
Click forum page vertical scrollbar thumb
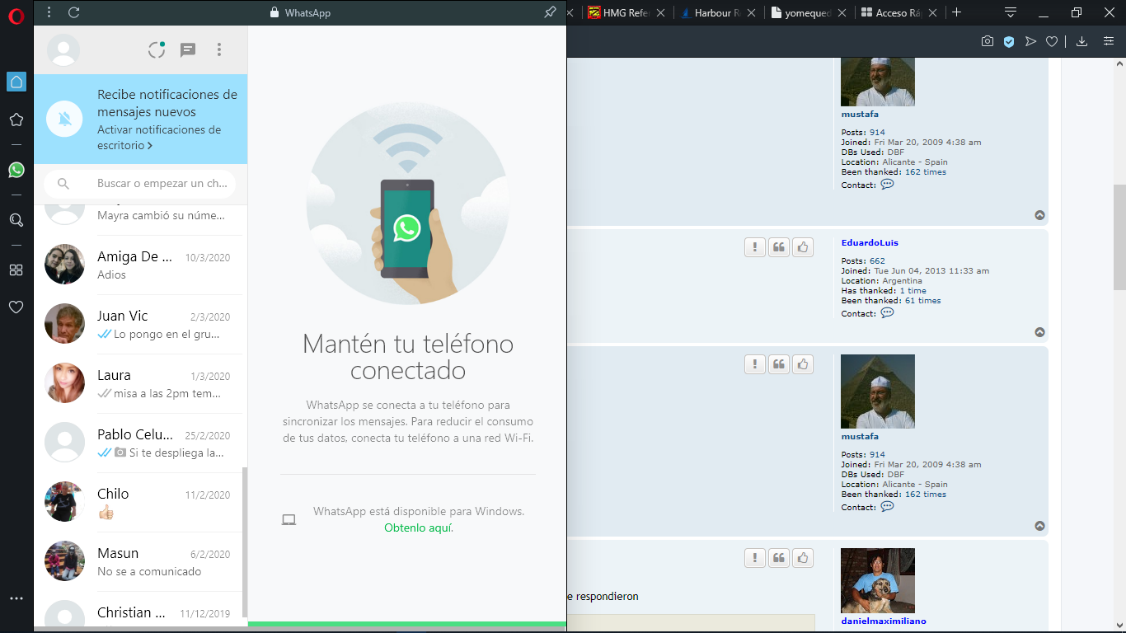(1120, 237)
